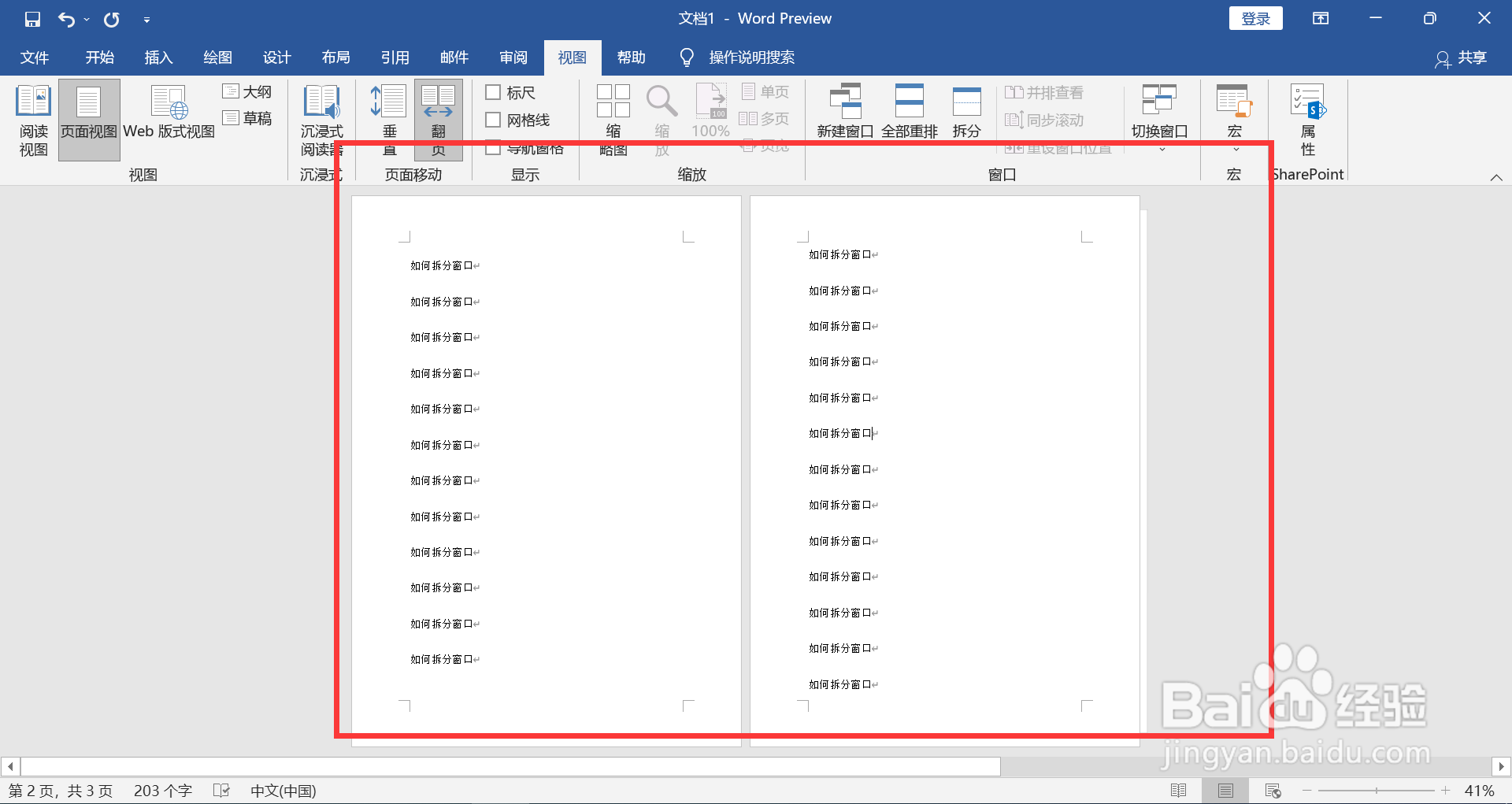Click the horizontal scrollbar left arrow

tap(10, 766)
